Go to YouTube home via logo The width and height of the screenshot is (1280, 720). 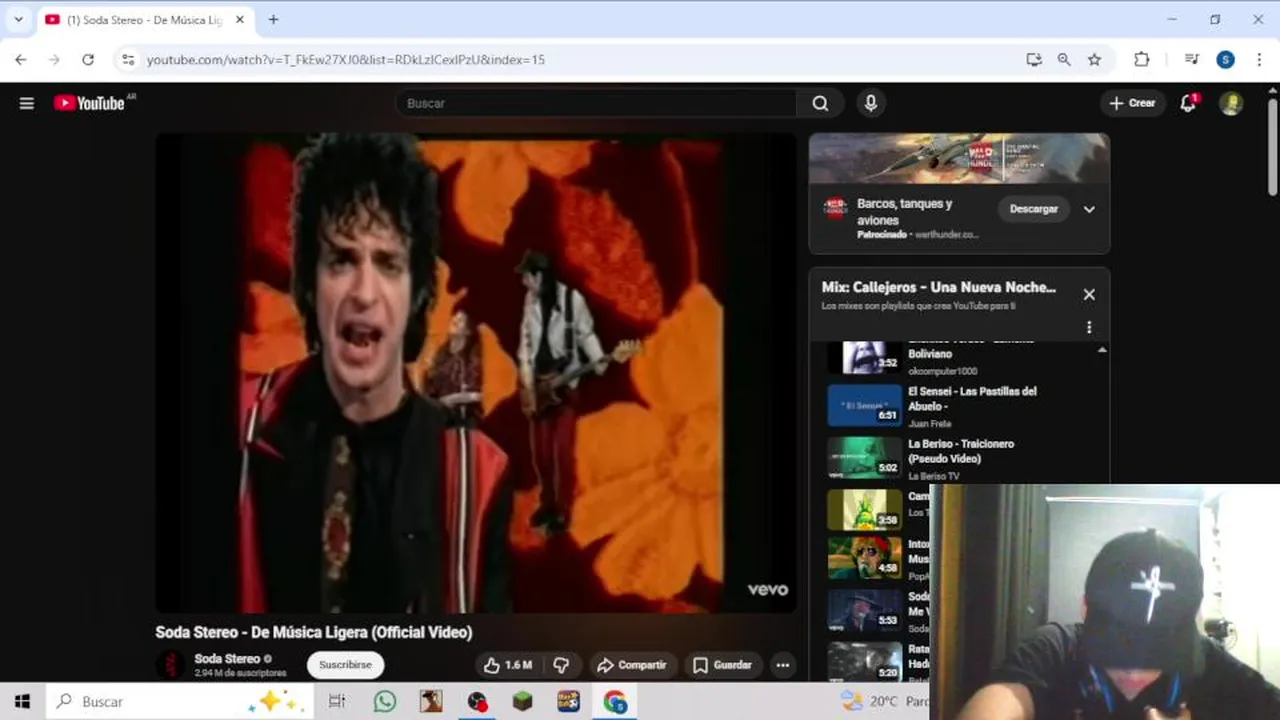pos(89,103)
